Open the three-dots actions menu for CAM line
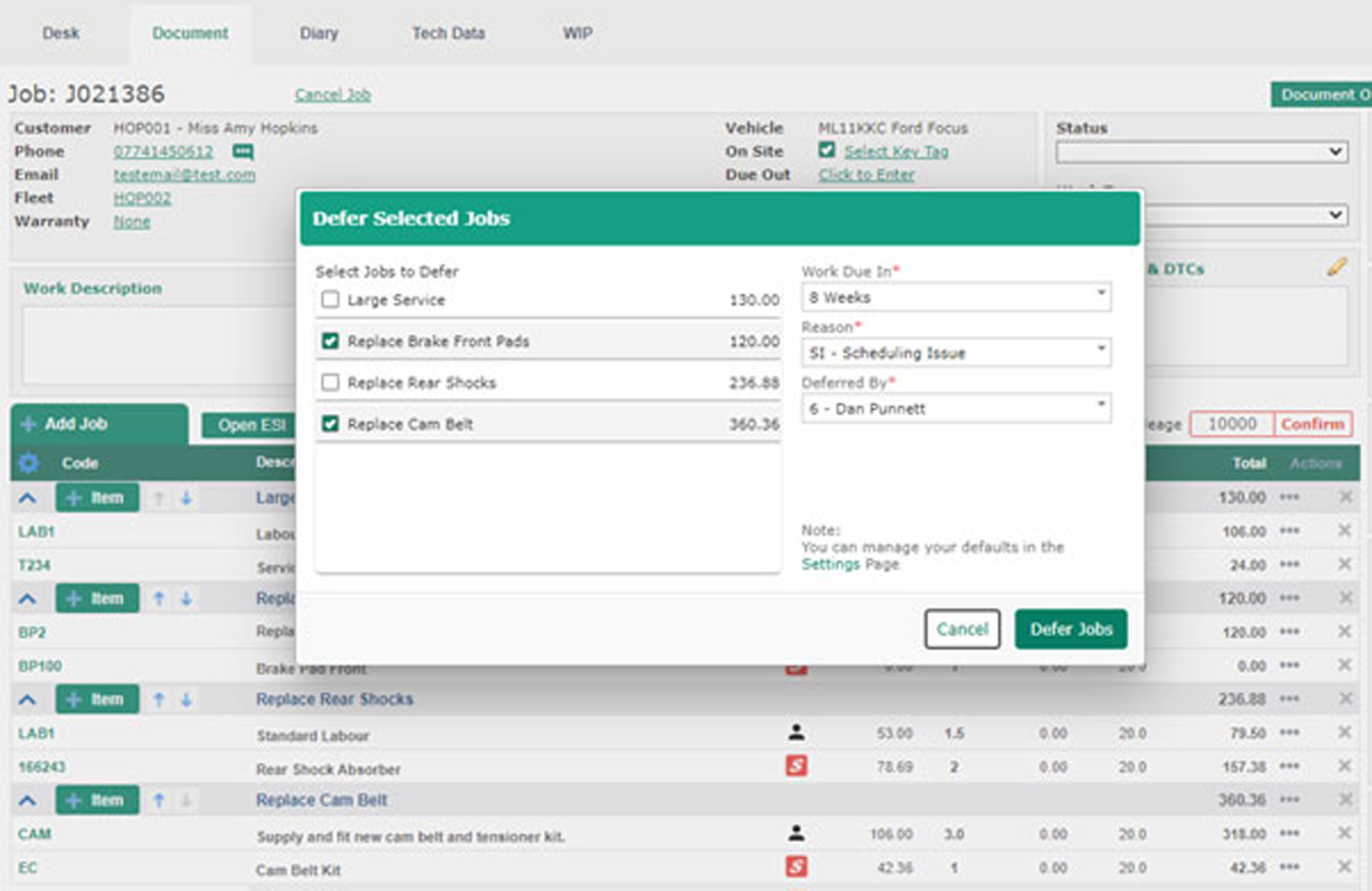 tap(1289, 834)
